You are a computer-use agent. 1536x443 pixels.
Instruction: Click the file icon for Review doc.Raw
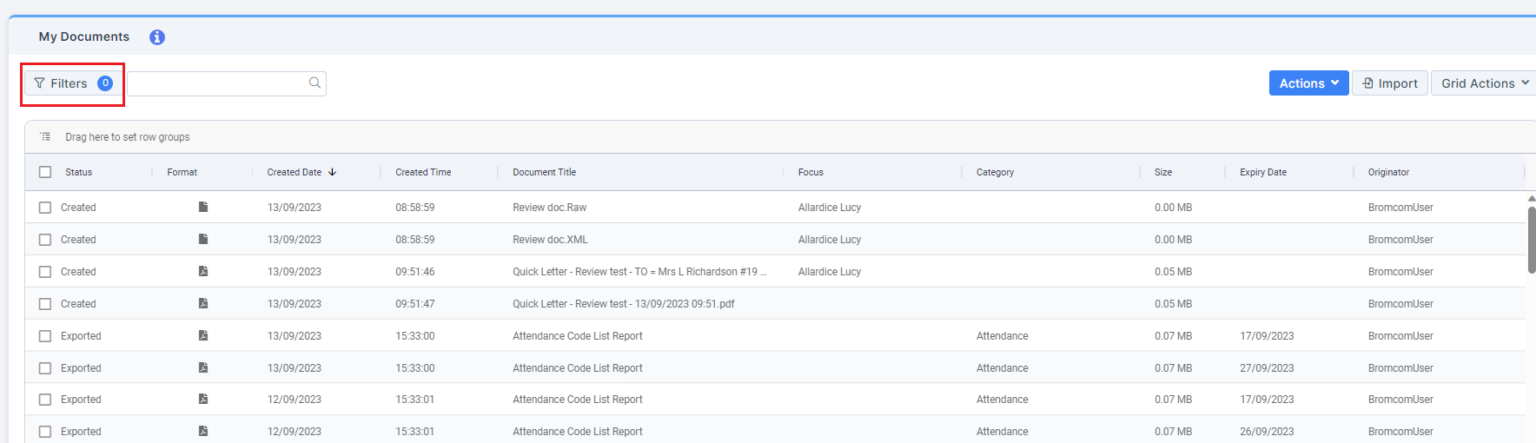pos(203,207)
